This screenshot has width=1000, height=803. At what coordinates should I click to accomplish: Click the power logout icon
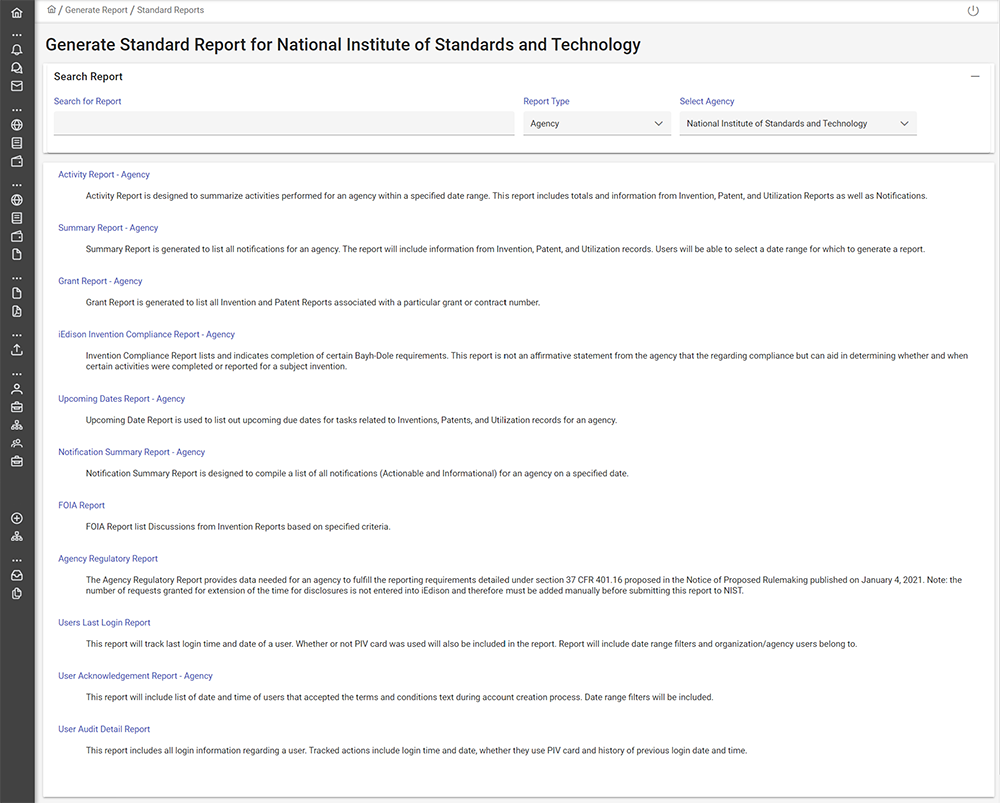coord(973,11)
